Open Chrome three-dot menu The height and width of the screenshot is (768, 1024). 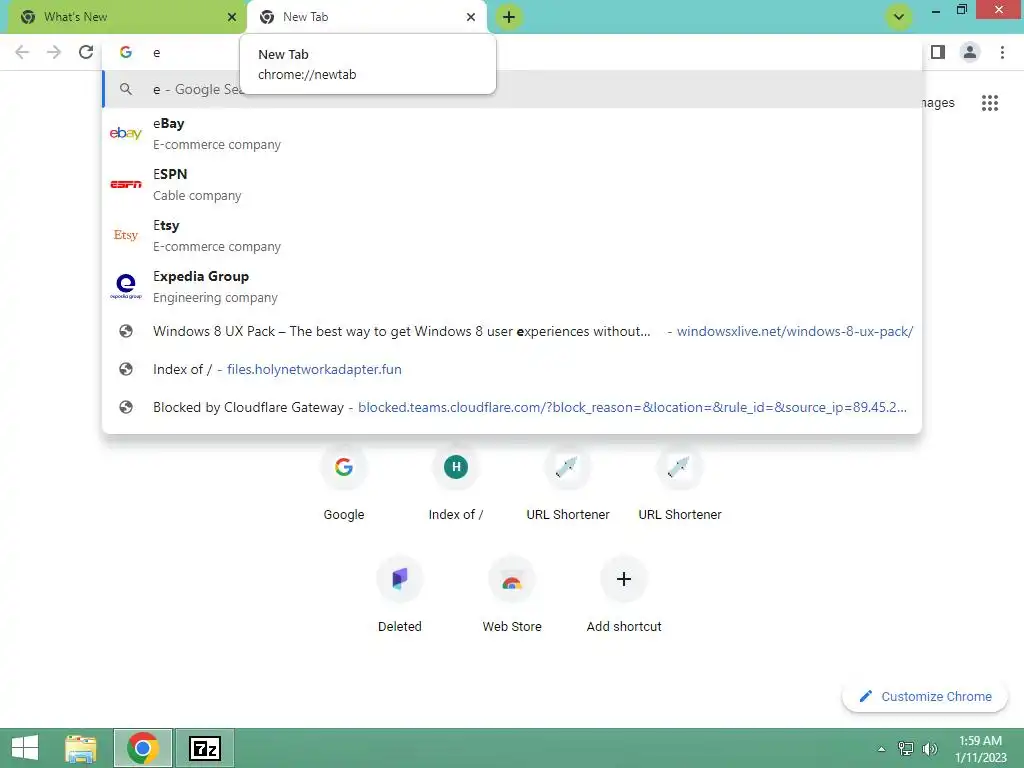(1002, 52)
